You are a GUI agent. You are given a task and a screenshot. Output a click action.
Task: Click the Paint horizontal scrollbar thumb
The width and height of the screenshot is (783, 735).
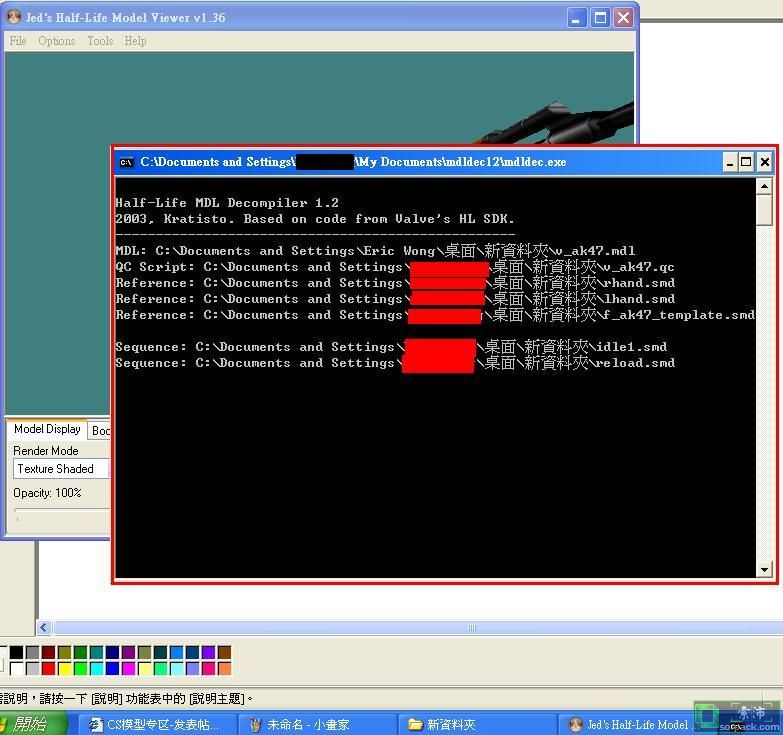[x=418, y=627]
